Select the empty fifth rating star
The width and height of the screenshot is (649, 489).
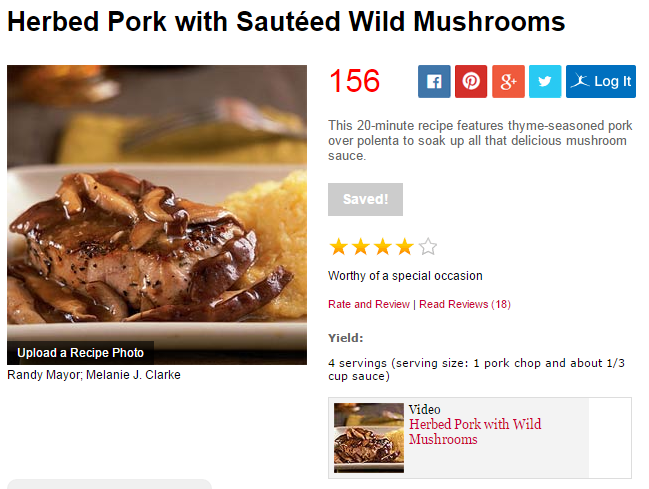(428, 247)
